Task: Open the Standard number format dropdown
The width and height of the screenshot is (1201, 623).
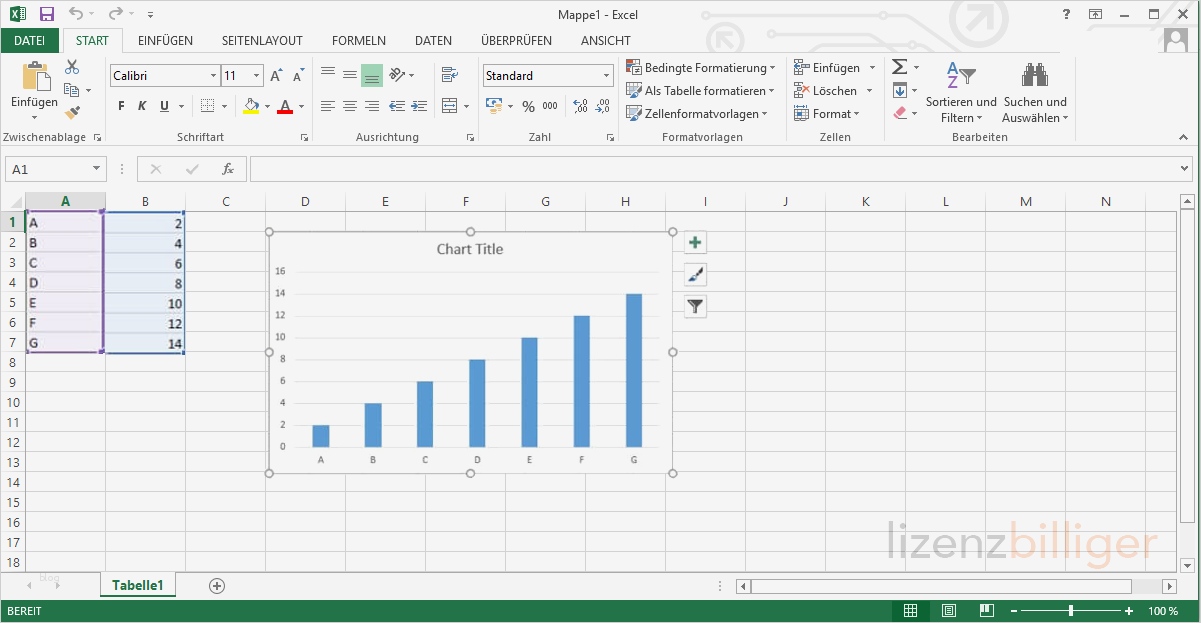Action: (606, 76)
